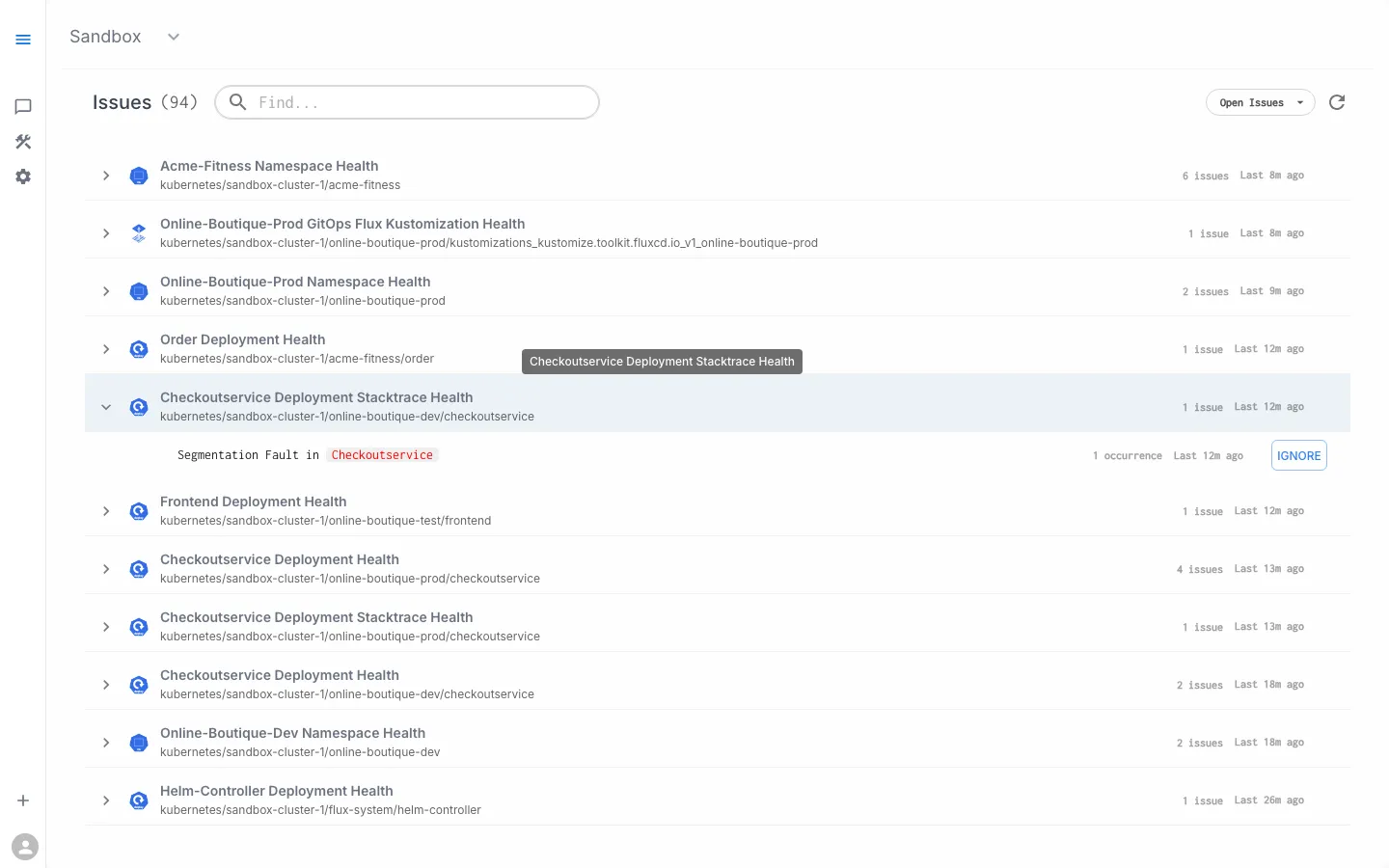Viewport: 1389px width, 868px height.
Task: Collapse Checkoutservice Deployment Stacktrace Health issue
Action: pos(106,406)
